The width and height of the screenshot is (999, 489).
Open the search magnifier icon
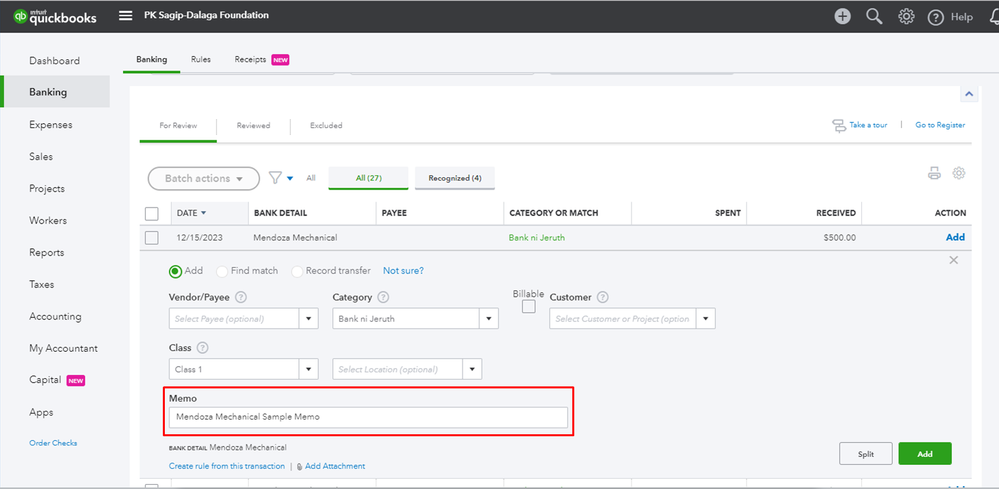click(874, 17)
